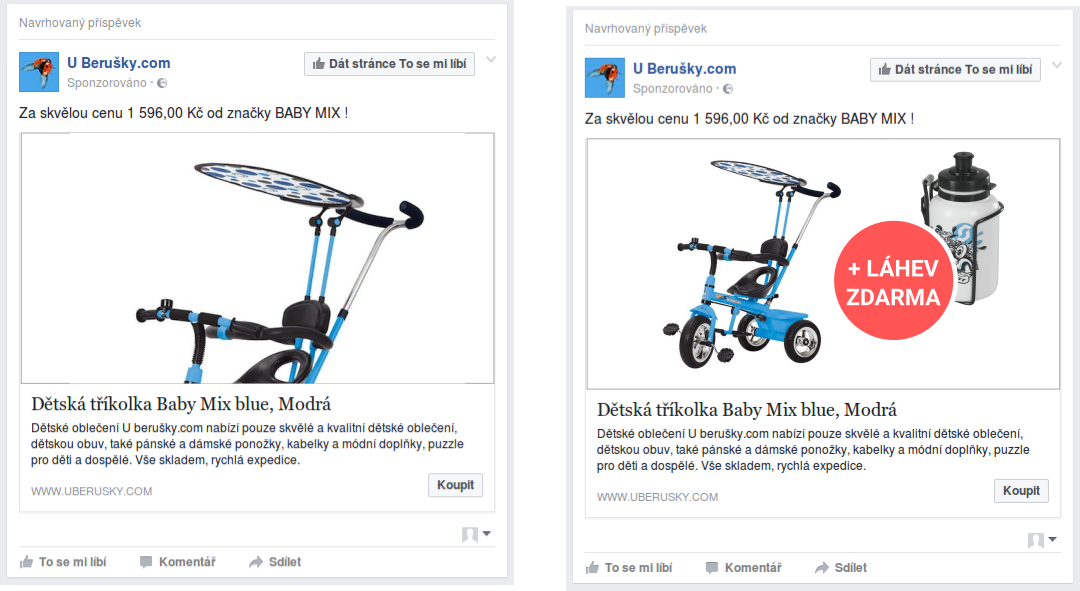1080x591 pixels.
Task: Share the right post with Sdílet
Action: click(x=842, y=568)
